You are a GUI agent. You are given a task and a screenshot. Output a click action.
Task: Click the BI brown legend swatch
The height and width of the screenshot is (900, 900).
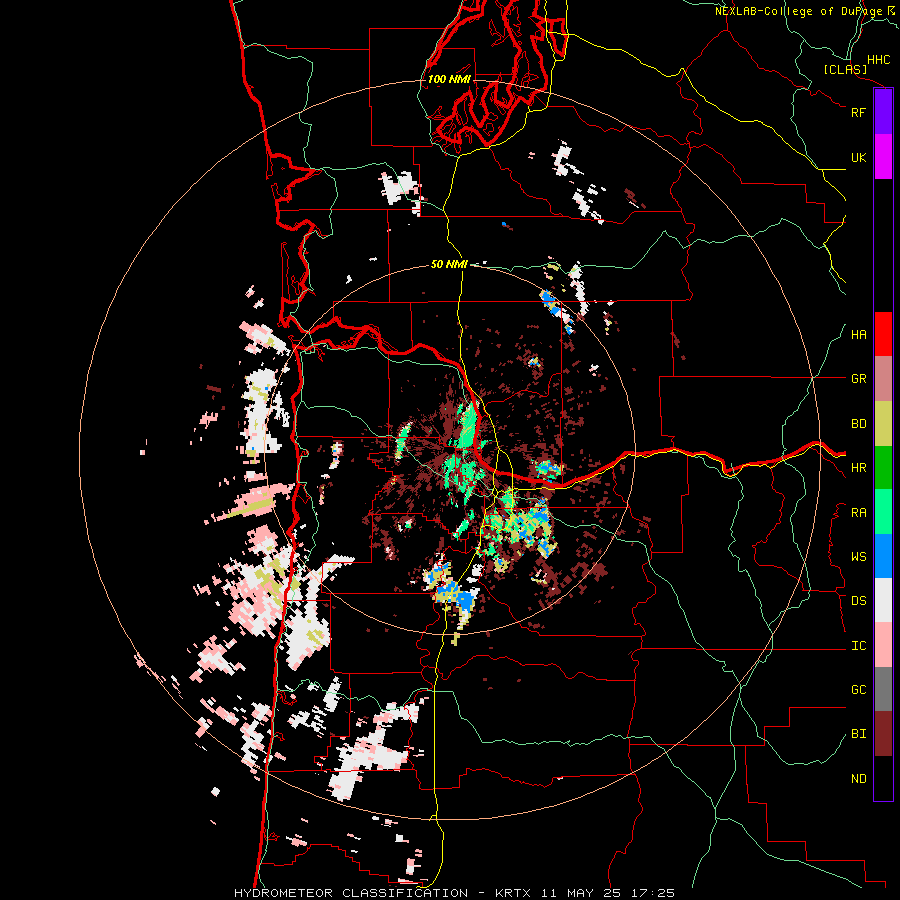883,734
